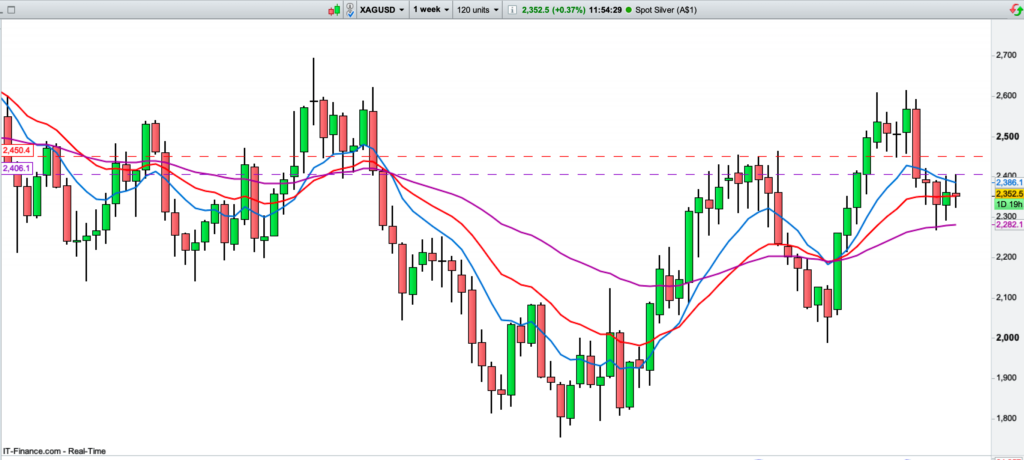
Task: Click the green 1D 19h countdown tag
Action: [x=1005, y=205]
